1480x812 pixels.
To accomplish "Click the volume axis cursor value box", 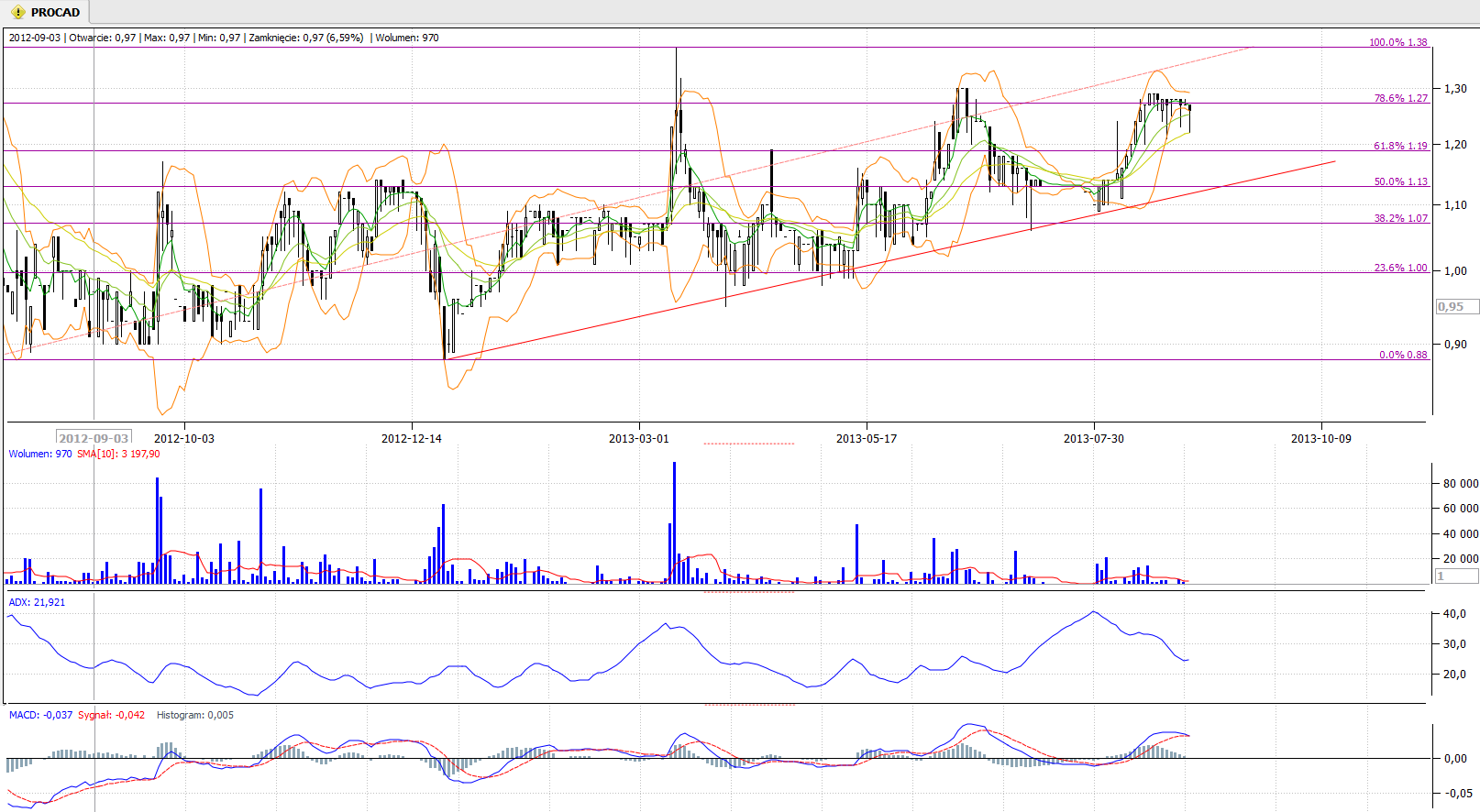I will click(1457, 576).
